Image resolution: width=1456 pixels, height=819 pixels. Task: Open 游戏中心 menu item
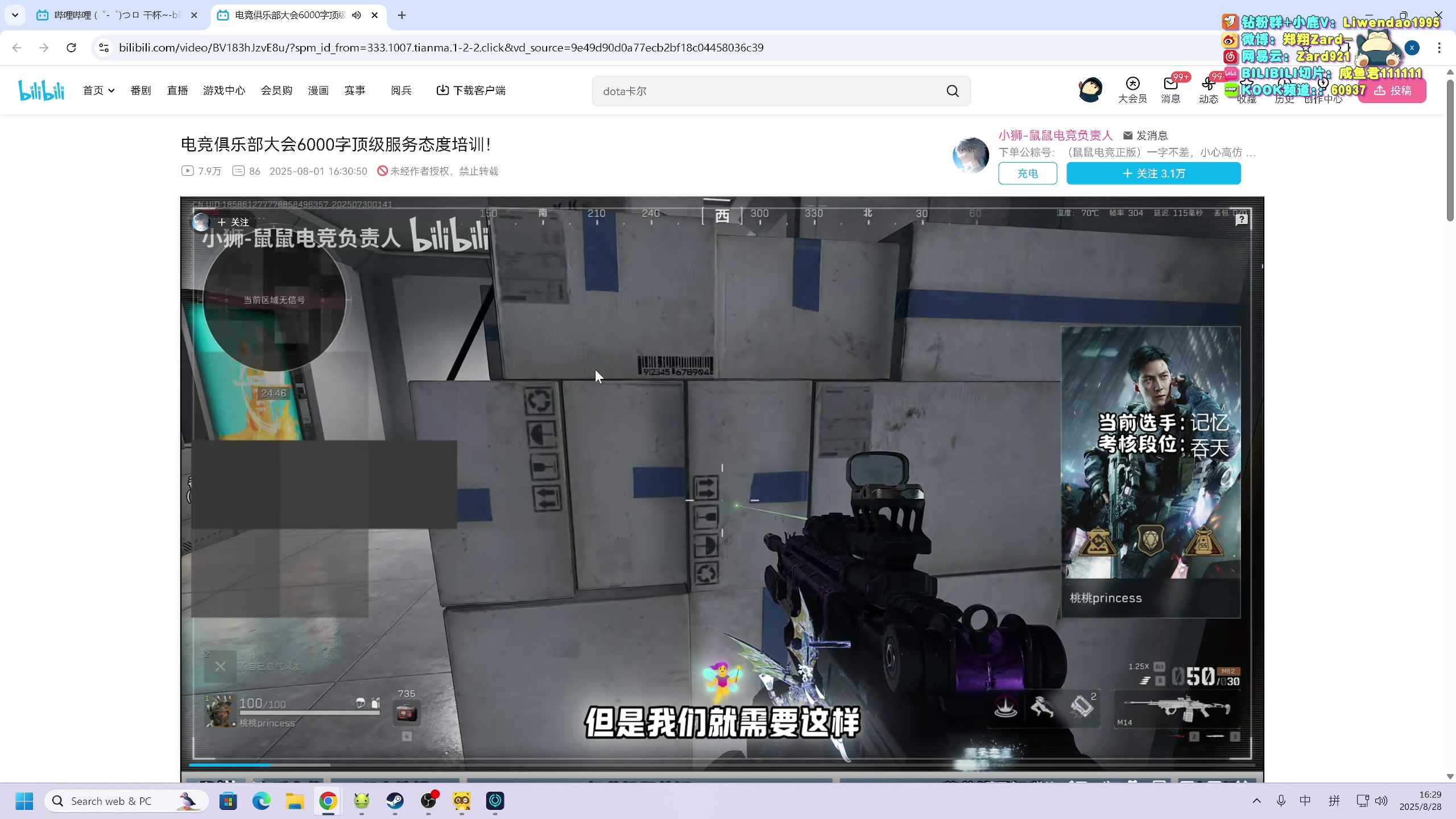224,90
